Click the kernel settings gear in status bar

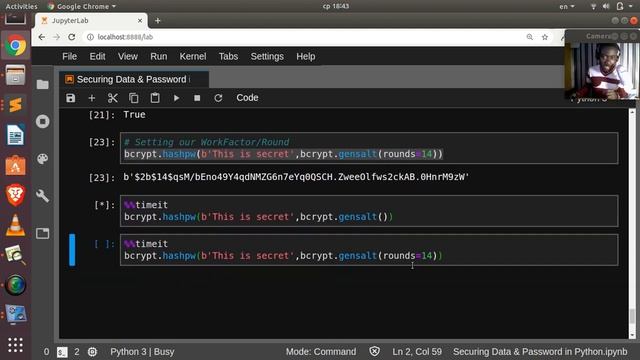(x=93, y=352)
